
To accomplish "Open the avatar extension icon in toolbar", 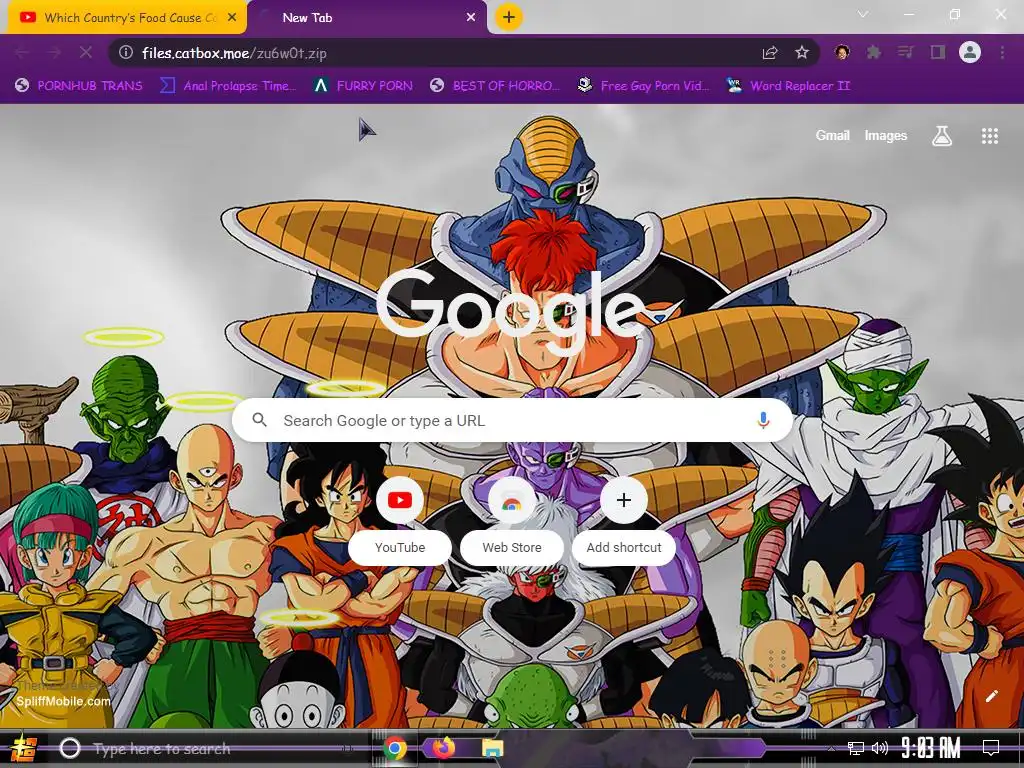I will [842, 52].
